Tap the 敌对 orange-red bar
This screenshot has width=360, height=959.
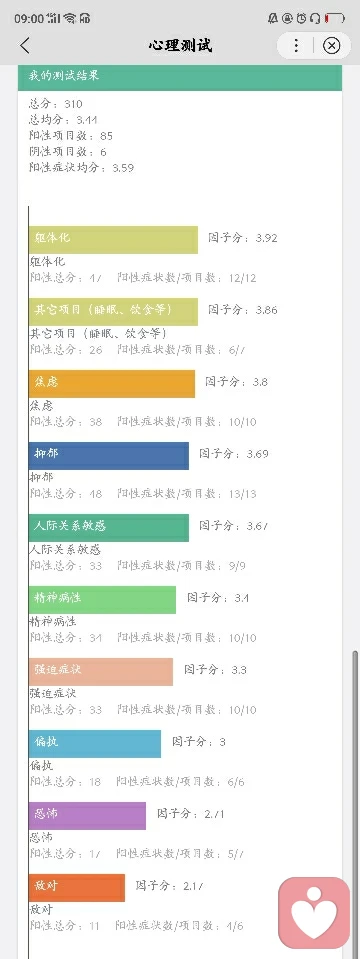tap(77, 887)
